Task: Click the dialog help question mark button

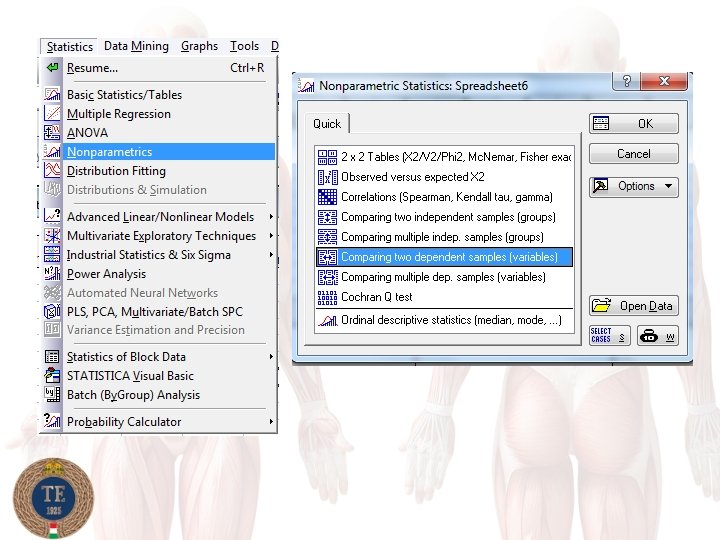Action: [x=626, y=81]
